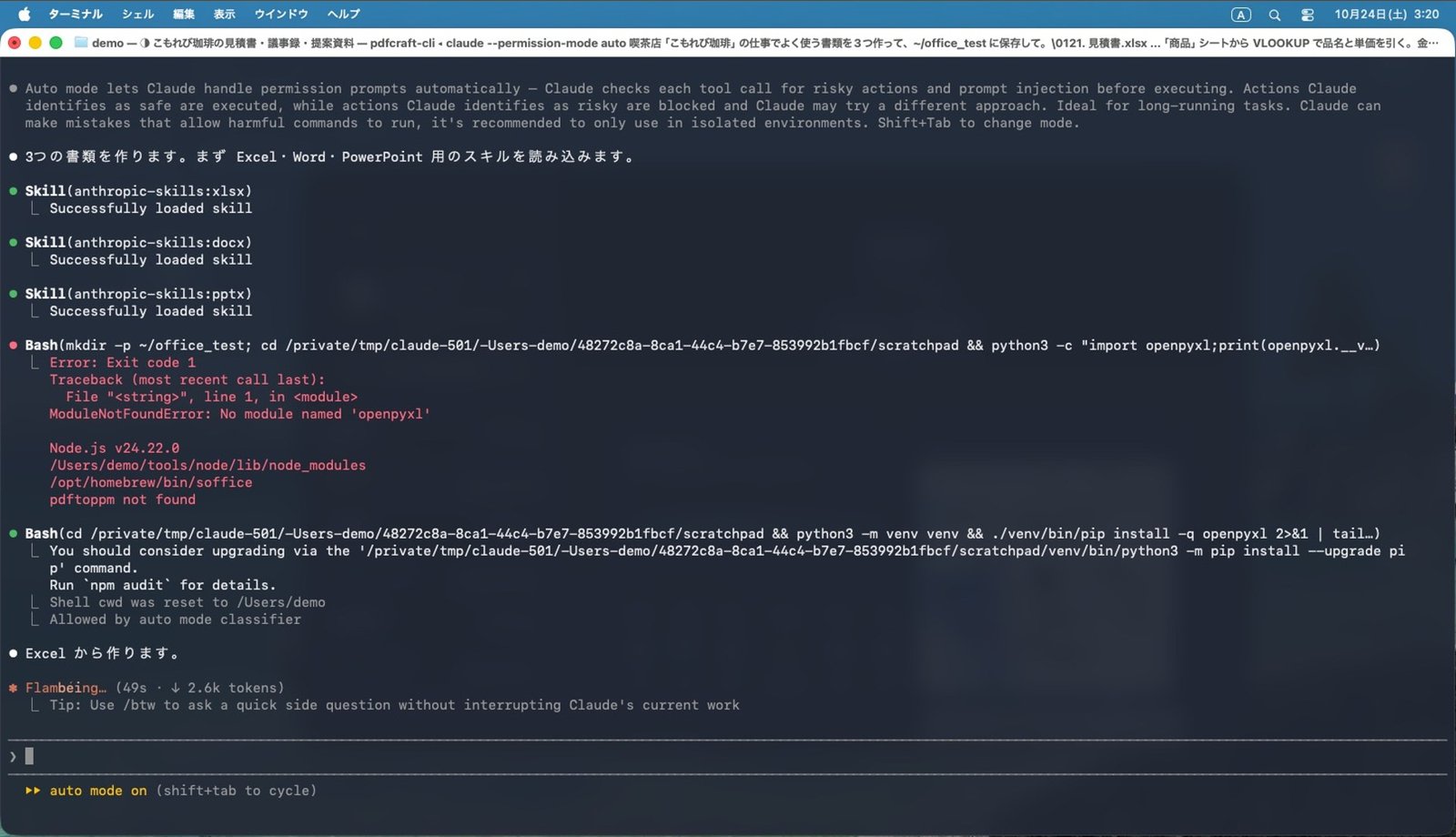This screenshot has width=1456, height=837.
Task: Click the Traceback (most recent call last) line
Action: click(187, 380)
